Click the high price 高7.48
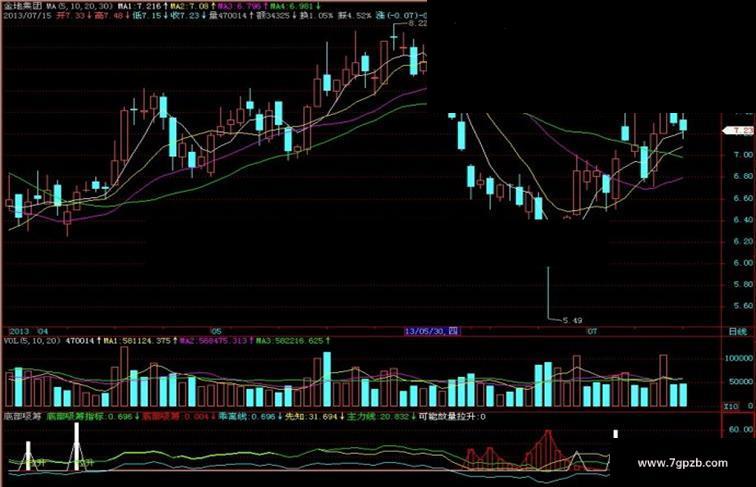Screen dimensions: 756x487 111,16
